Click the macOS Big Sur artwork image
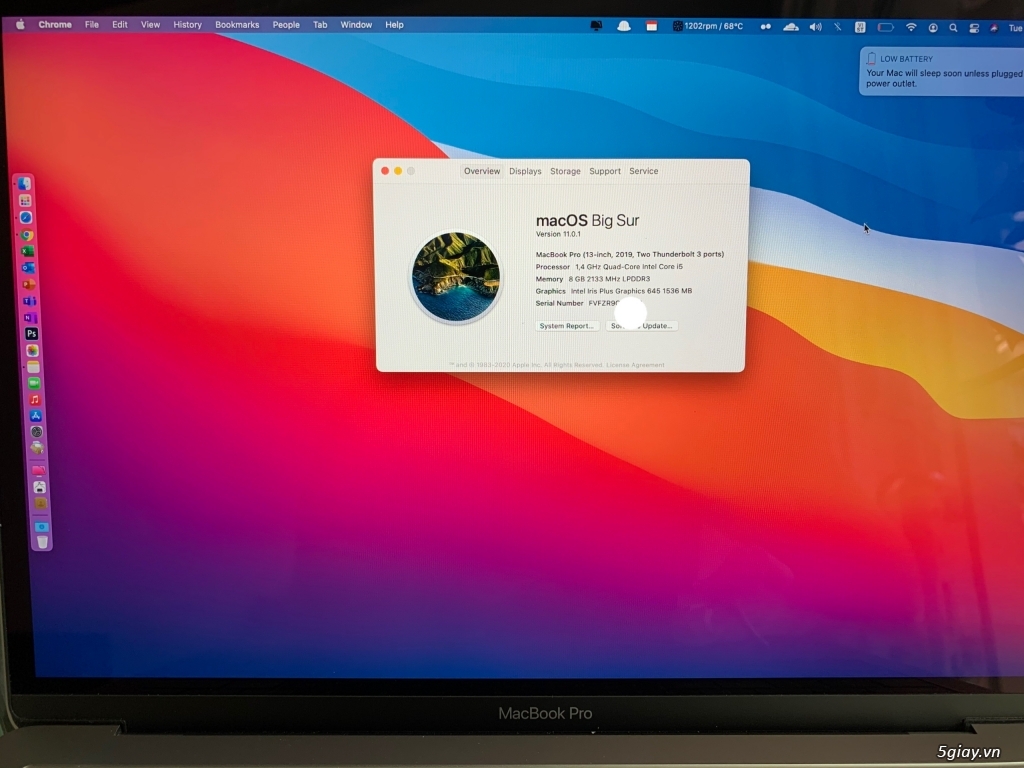 456,277
